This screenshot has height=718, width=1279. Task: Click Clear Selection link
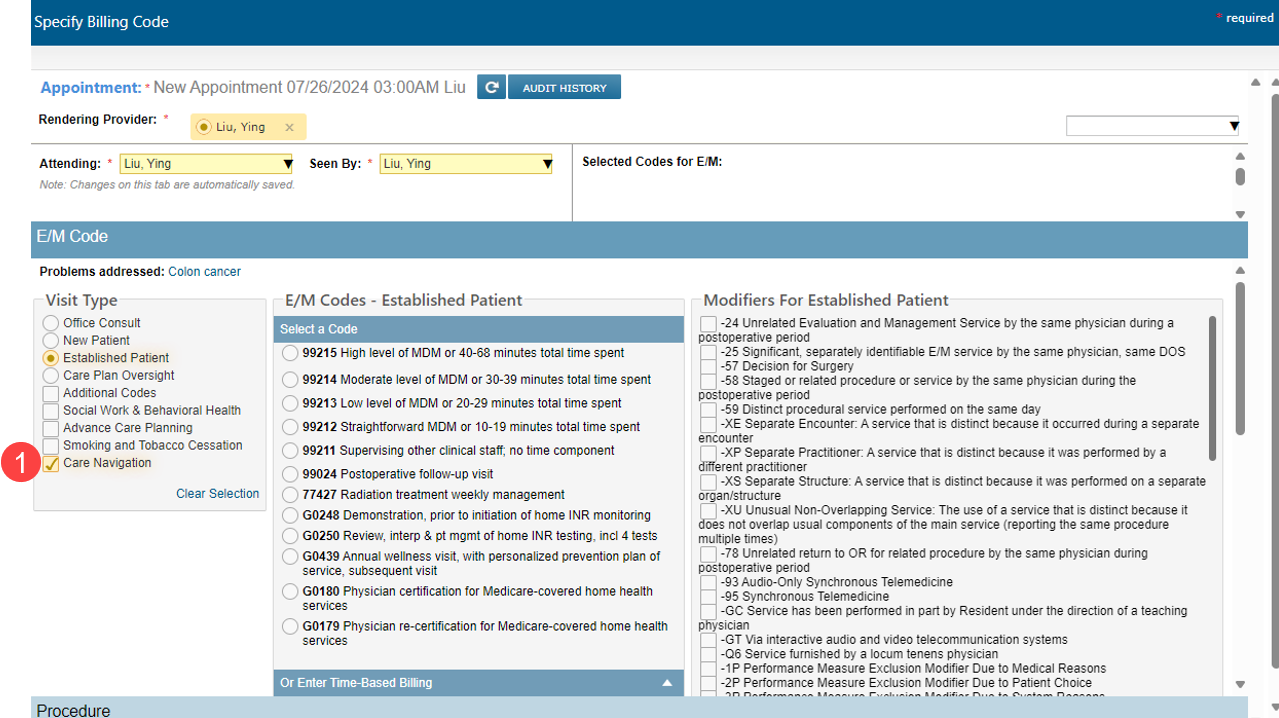217,494
